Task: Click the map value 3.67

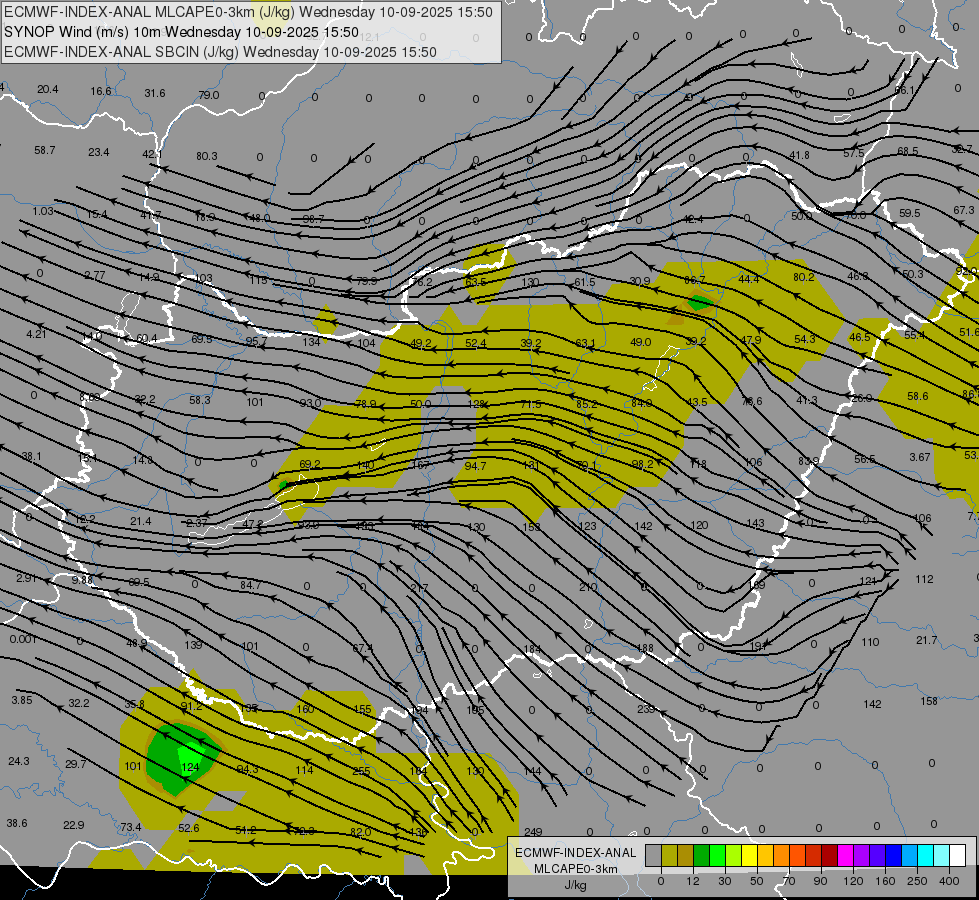Action: (920, 457)
